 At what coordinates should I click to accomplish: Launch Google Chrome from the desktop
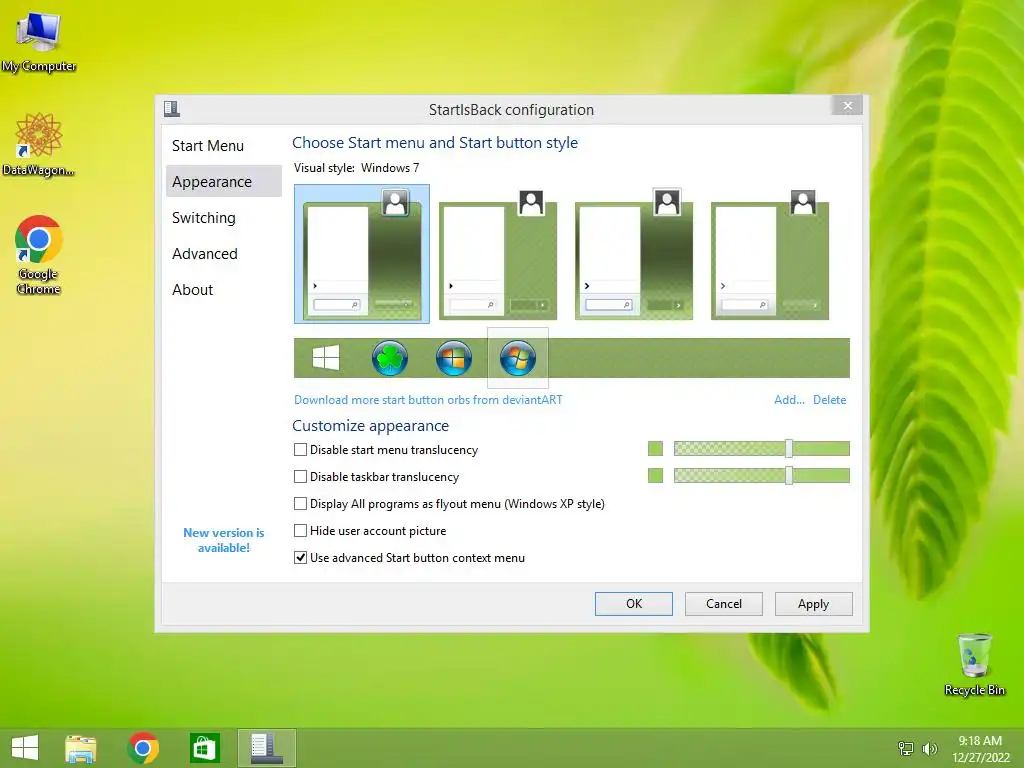click(x=39, y=255)
